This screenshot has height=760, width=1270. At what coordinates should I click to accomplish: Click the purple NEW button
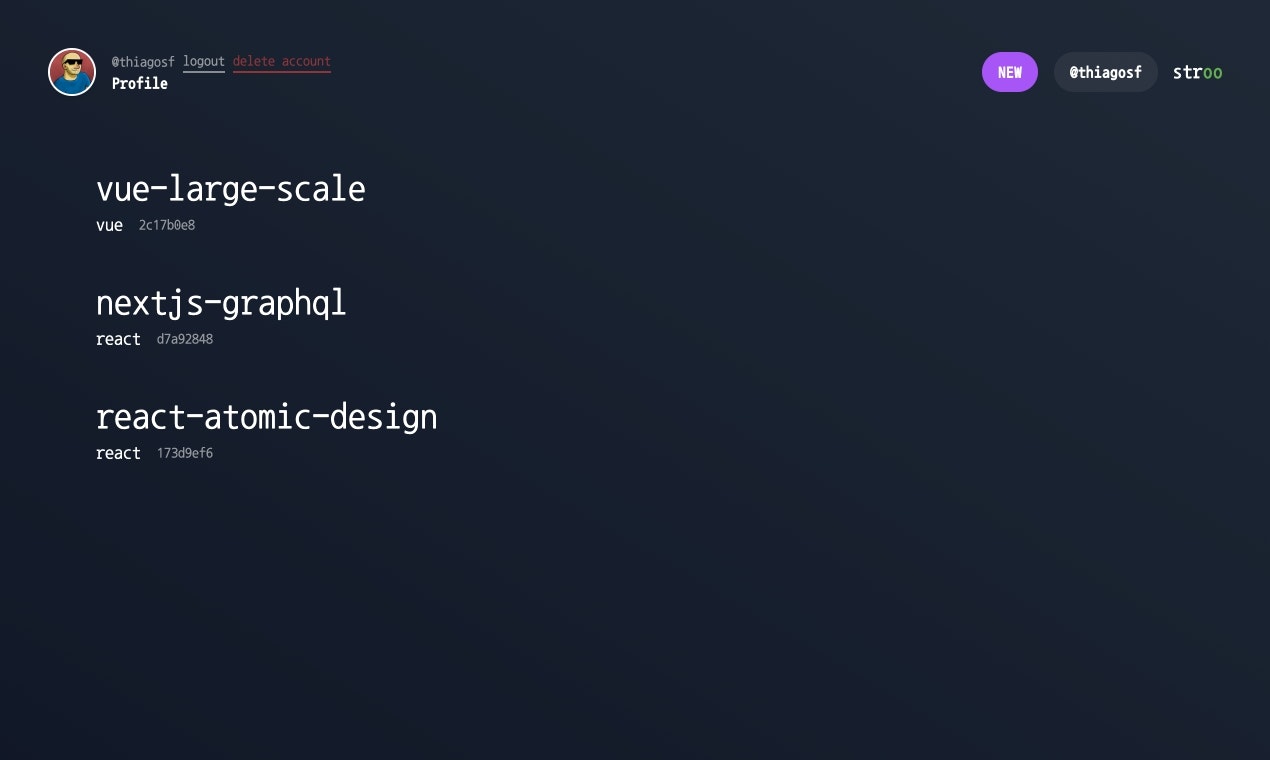click(x=1010, y=72)
